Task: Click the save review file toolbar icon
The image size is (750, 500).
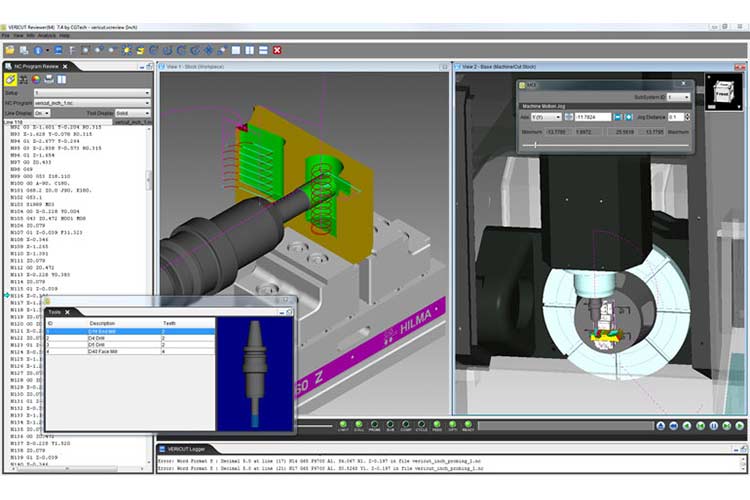Action: click(23, 50)
